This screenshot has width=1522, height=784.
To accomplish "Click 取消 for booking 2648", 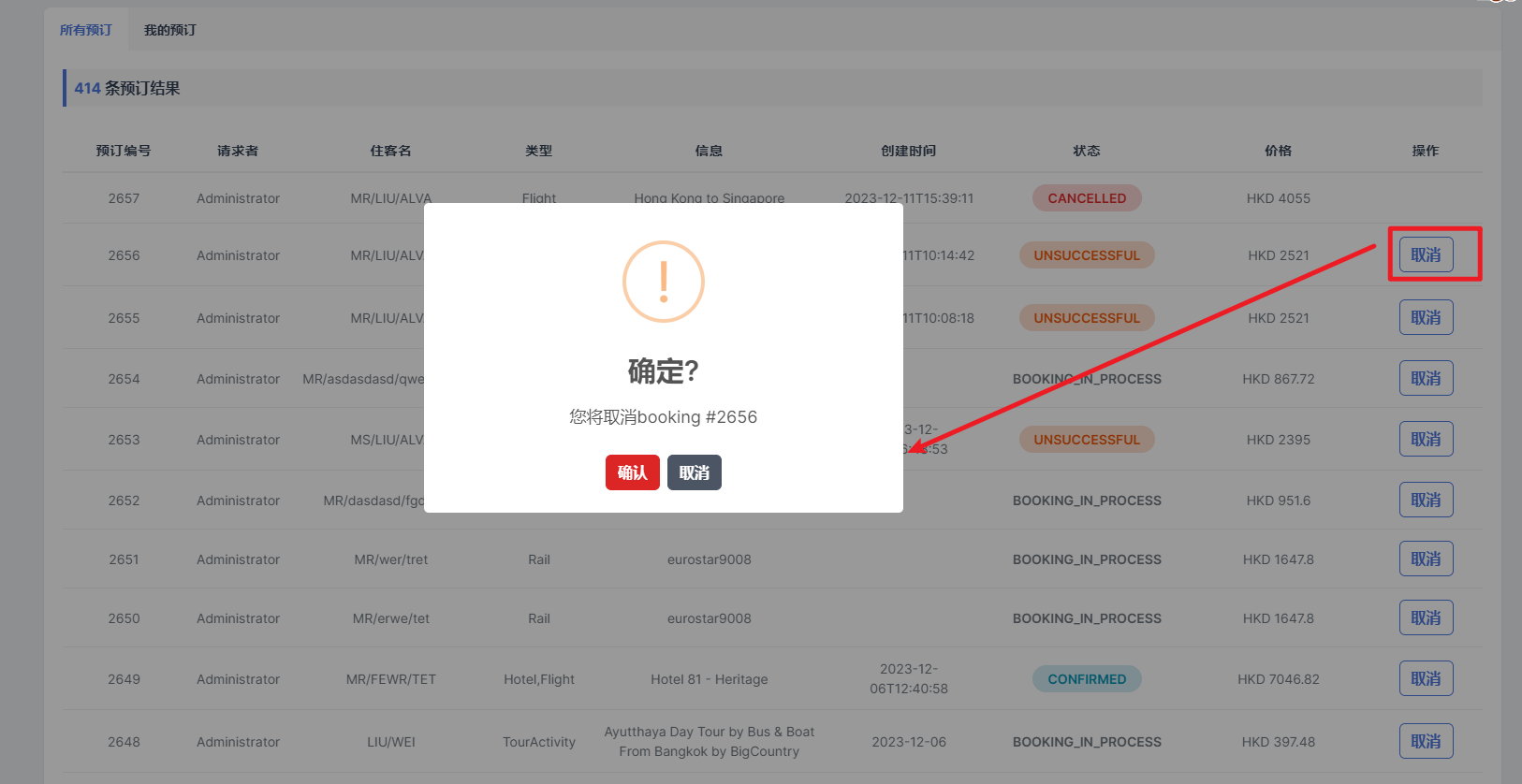I will click(x=1426, y=741).
